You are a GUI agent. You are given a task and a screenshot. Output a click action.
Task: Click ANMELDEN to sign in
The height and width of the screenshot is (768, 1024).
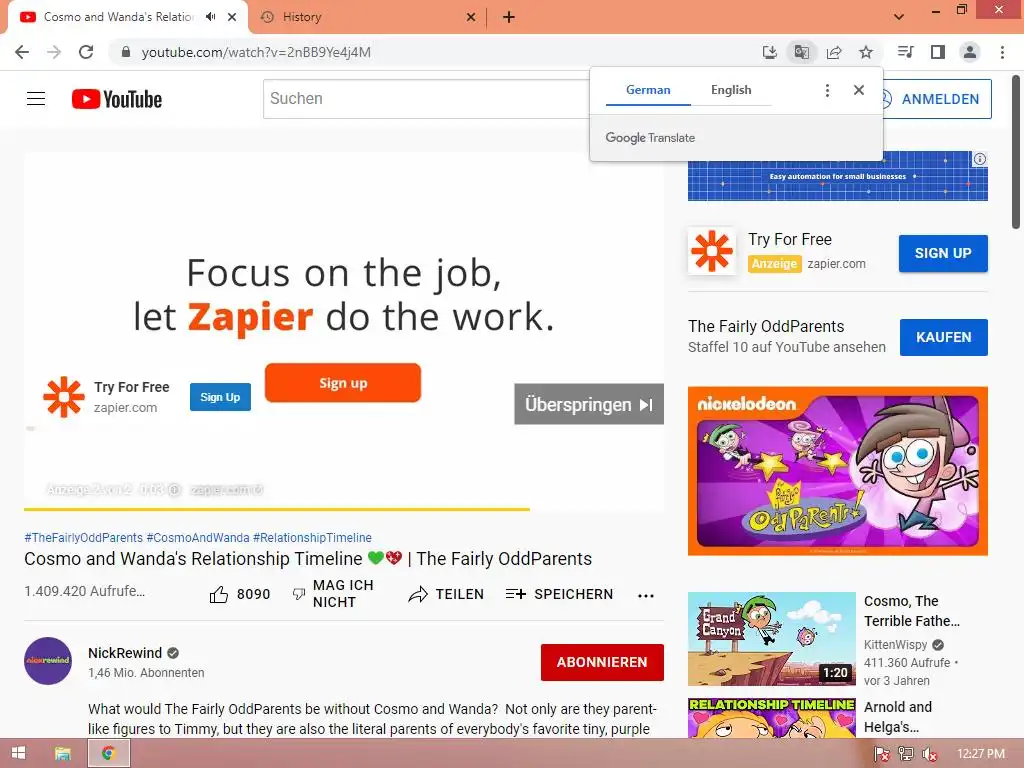point(936,99)
